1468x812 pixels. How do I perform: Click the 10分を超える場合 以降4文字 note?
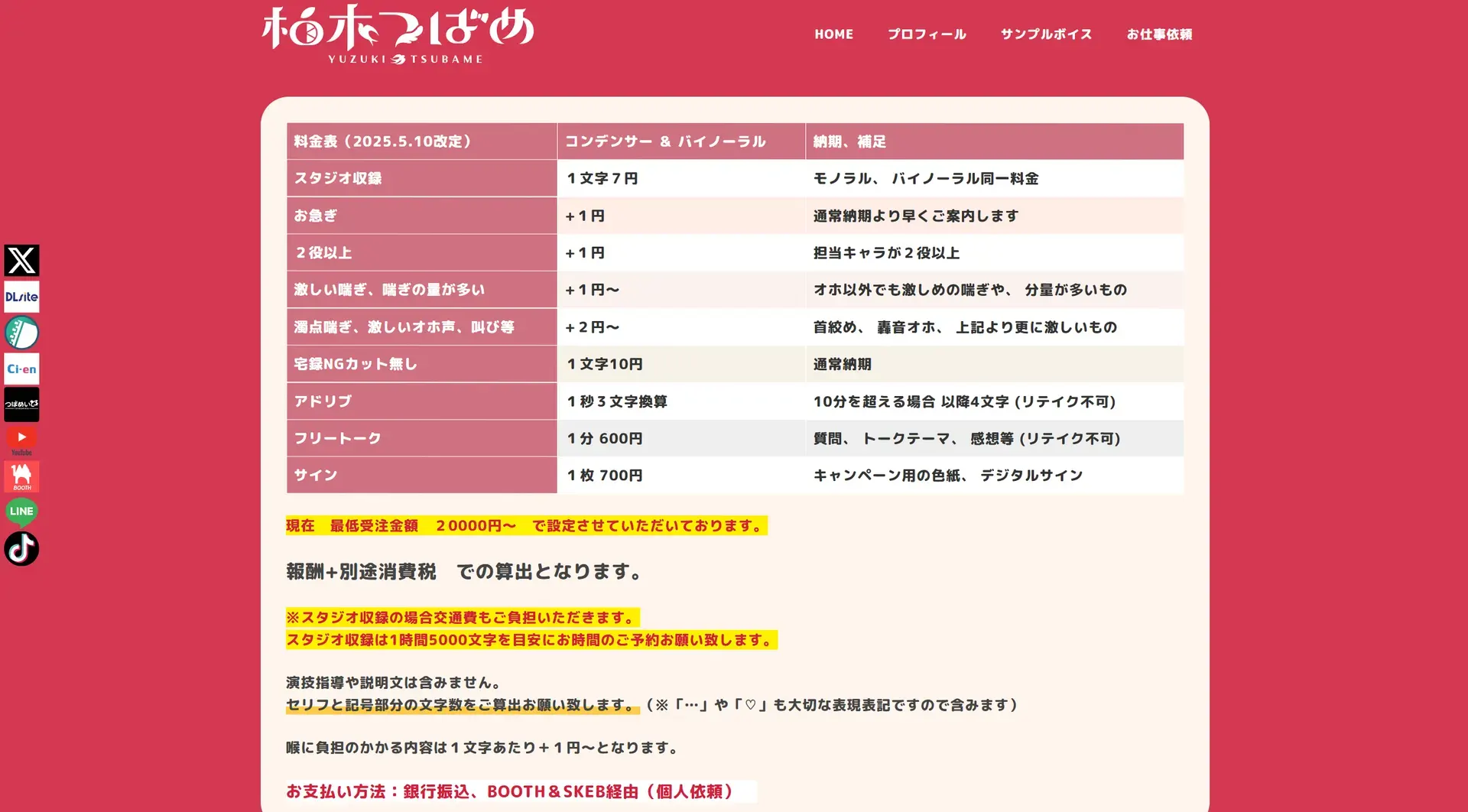coord(995,401)
